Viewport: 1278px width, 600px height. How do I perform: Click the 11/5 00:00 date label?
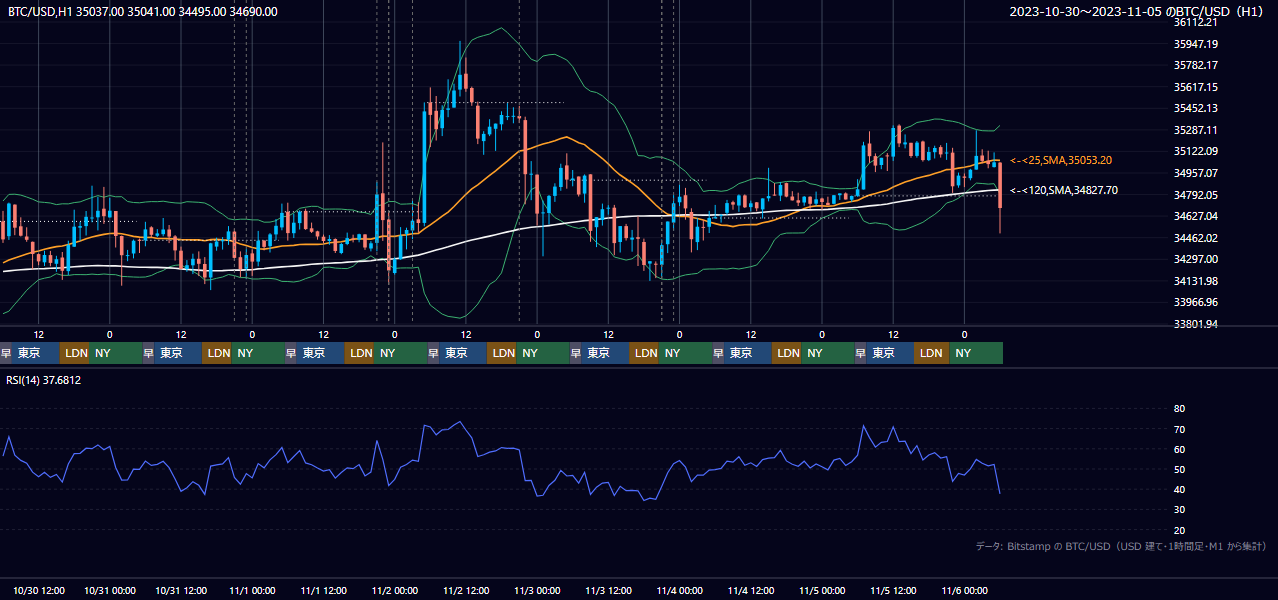(822, 590)
